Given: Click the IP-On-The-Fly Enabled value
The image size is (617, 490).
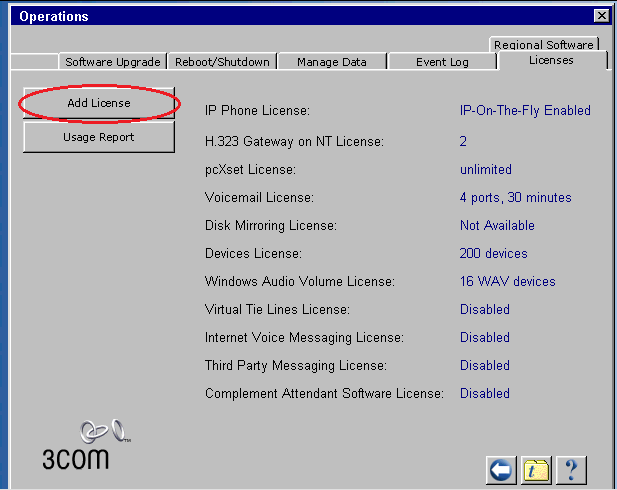Looking at the screenshot, I should tap(525, 110).
